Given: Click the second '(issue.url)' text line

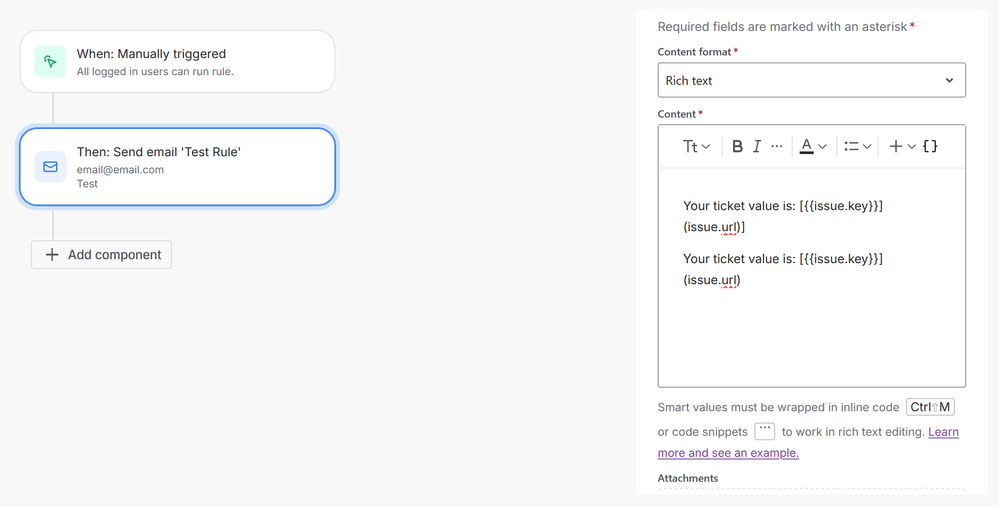Looking at the screenshot, I should tap(712, 280).
